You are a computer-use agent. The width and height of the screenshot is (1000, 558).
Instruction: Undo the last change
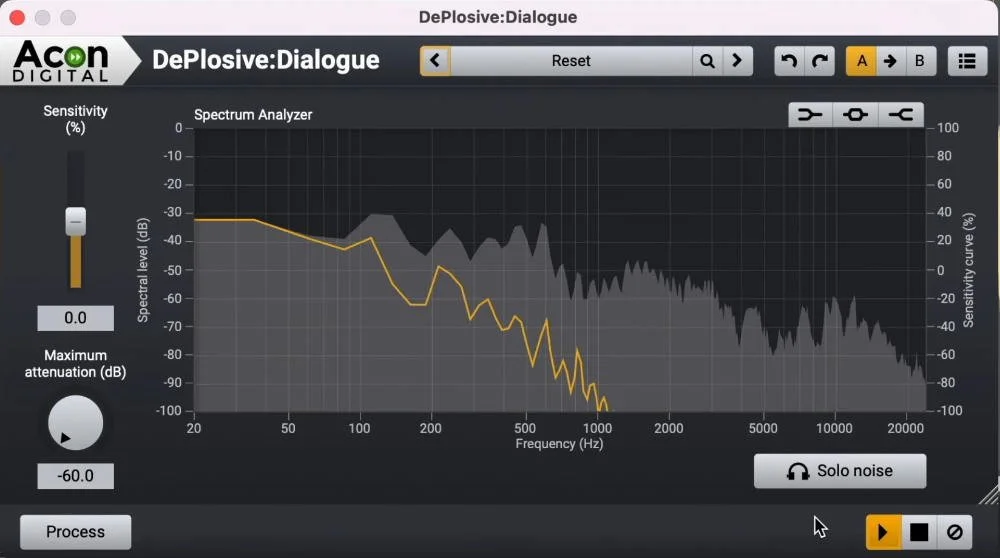(x=789, y=61)
